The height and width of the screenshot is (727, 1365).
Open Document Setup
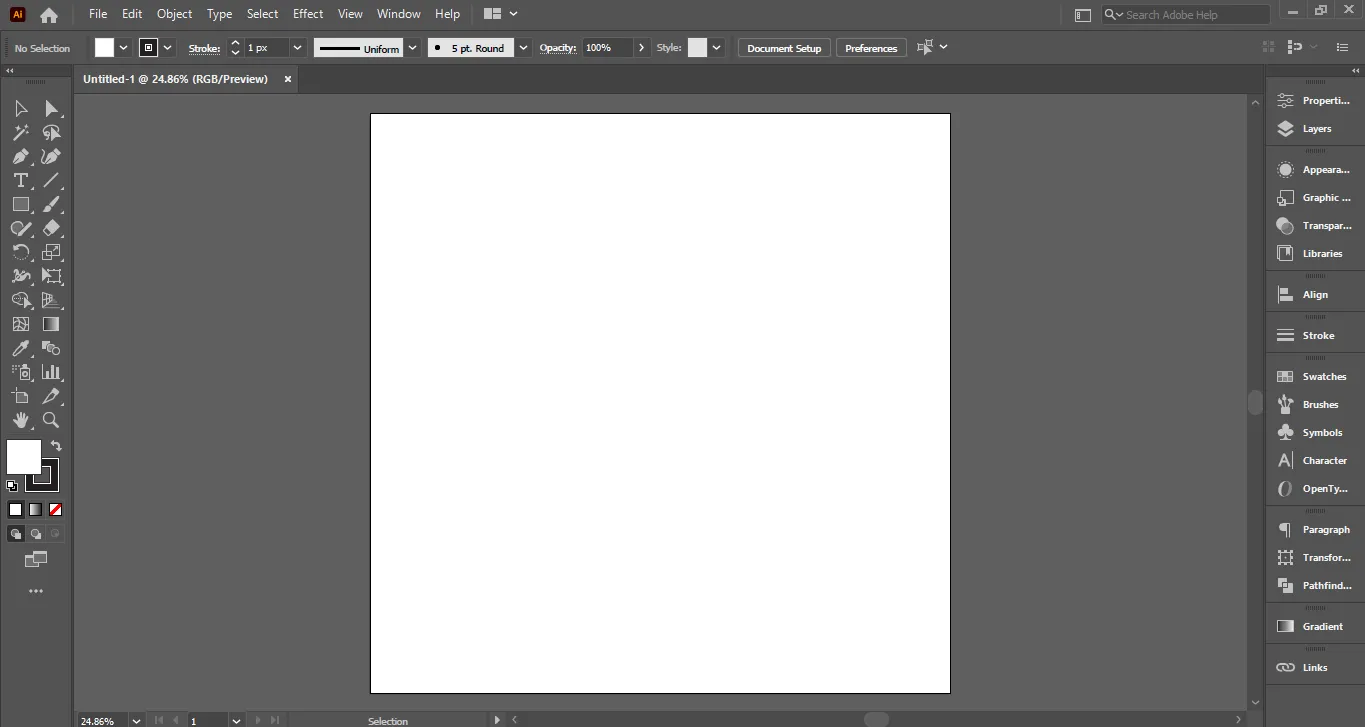[783, 47]
